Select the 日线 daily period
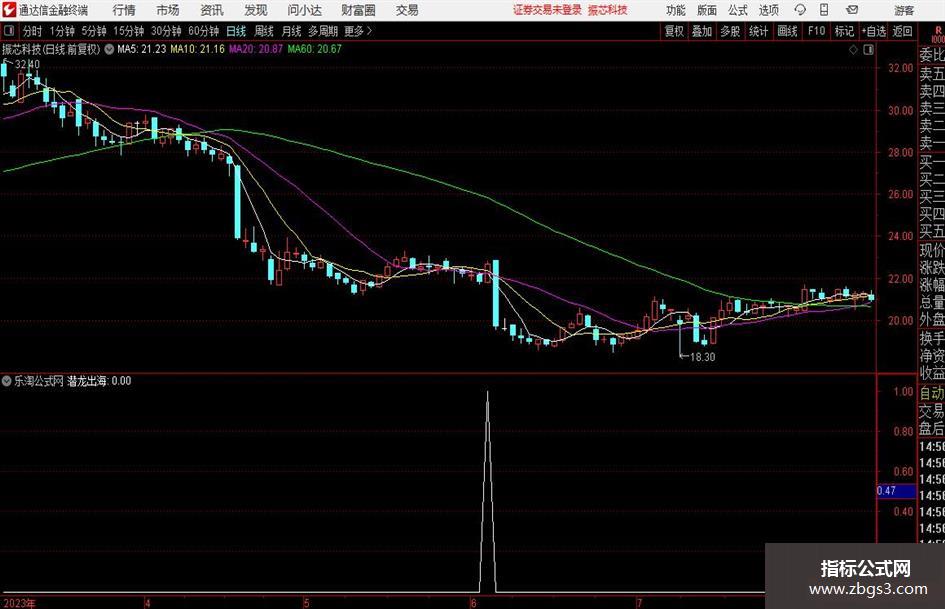 tap(236, 31)
